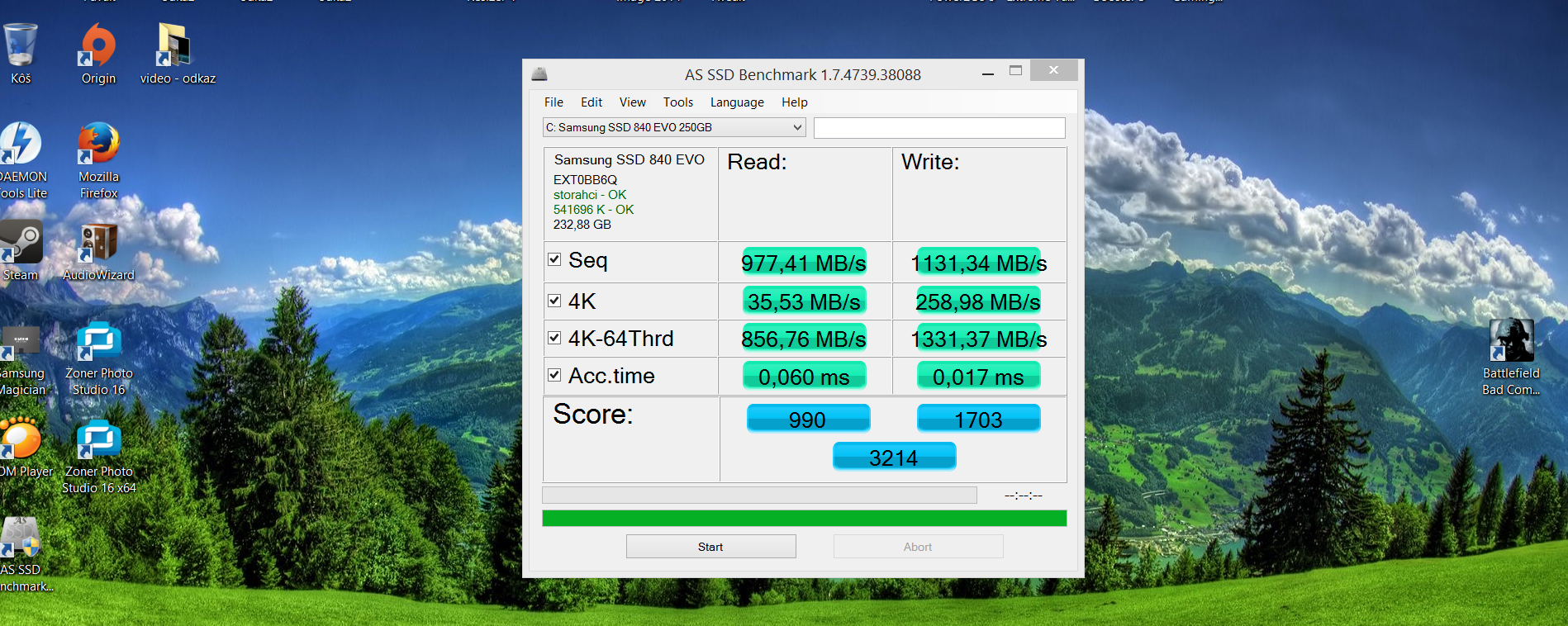
Task: Click the gray current-test progress bar
Action: (759, 495)
